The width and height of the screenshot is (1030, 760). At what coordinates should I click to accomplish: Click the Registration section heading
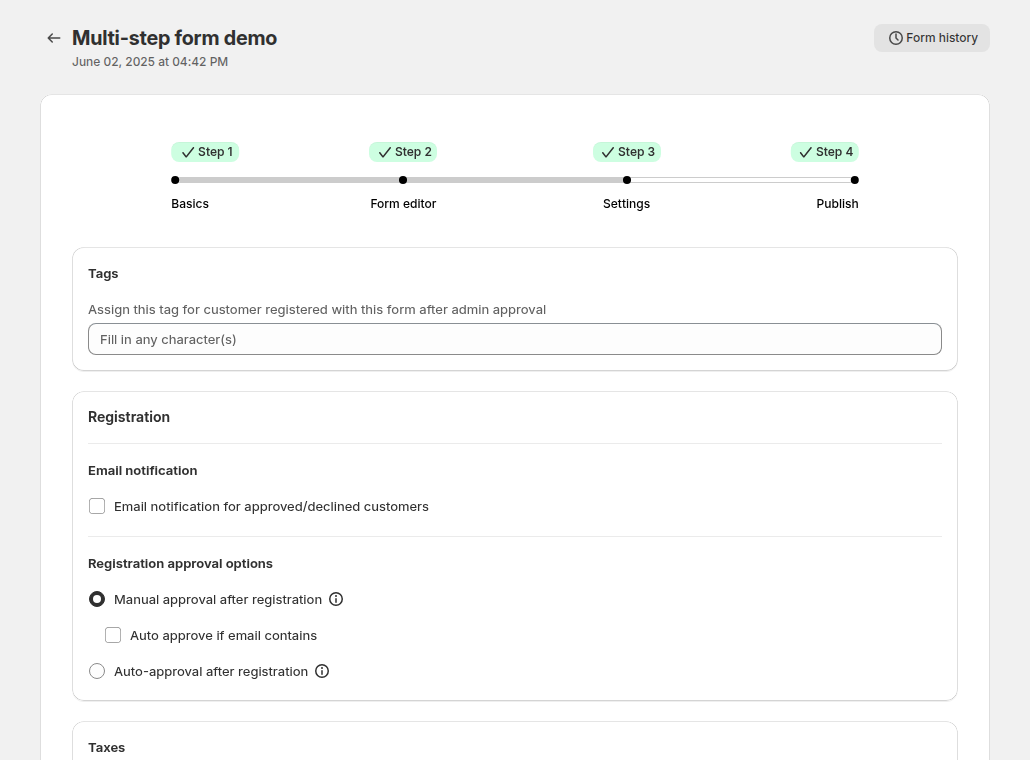point(129,417)
